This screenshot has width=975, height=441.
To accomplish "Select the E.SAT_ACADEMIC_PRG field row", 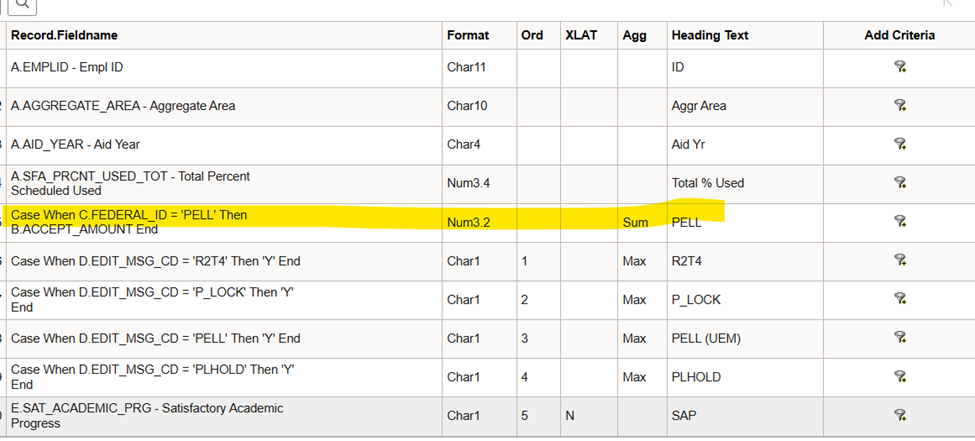I will click(147, 415).
